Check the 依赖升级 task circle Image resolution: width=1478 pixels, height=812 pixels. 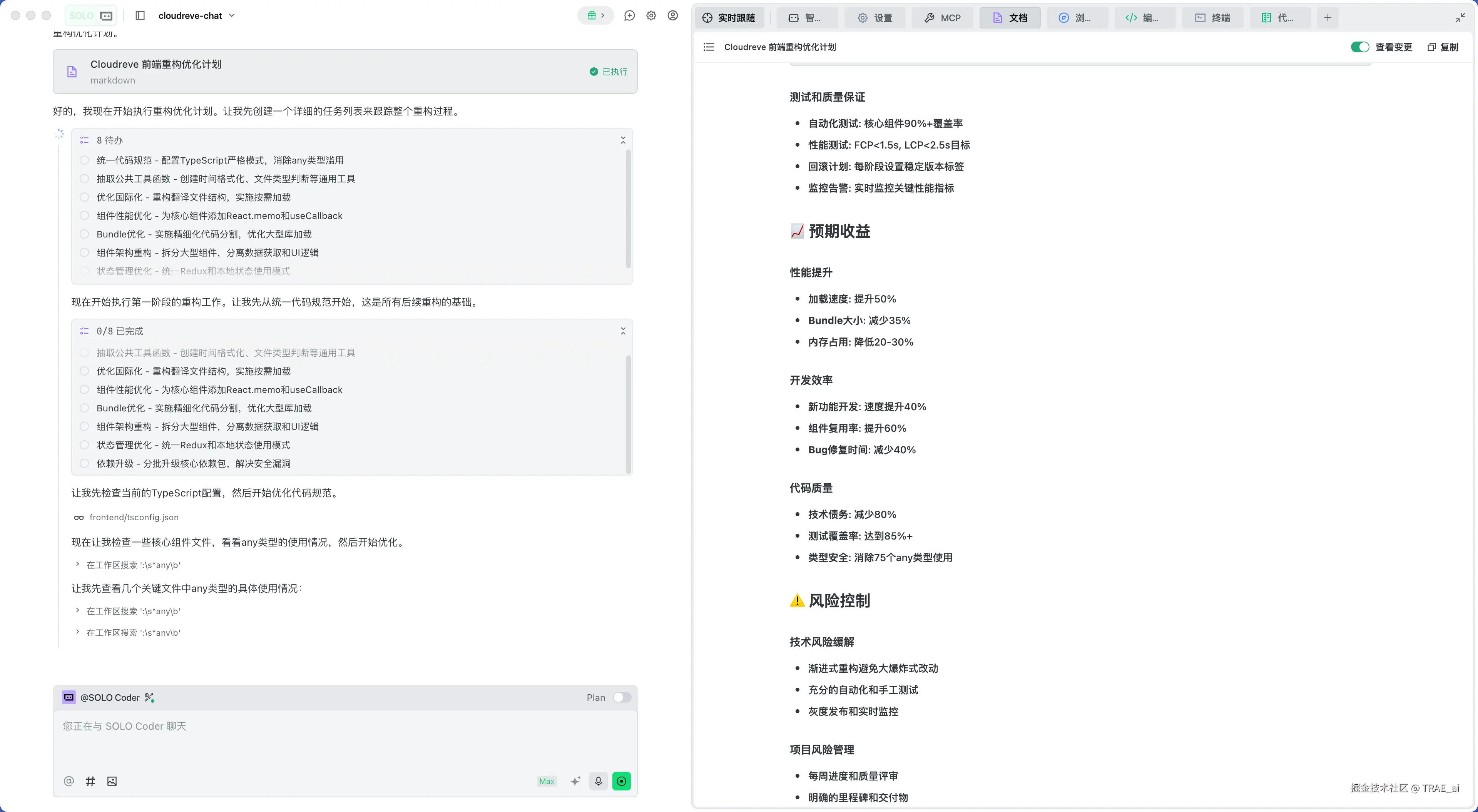coord(84,464)
